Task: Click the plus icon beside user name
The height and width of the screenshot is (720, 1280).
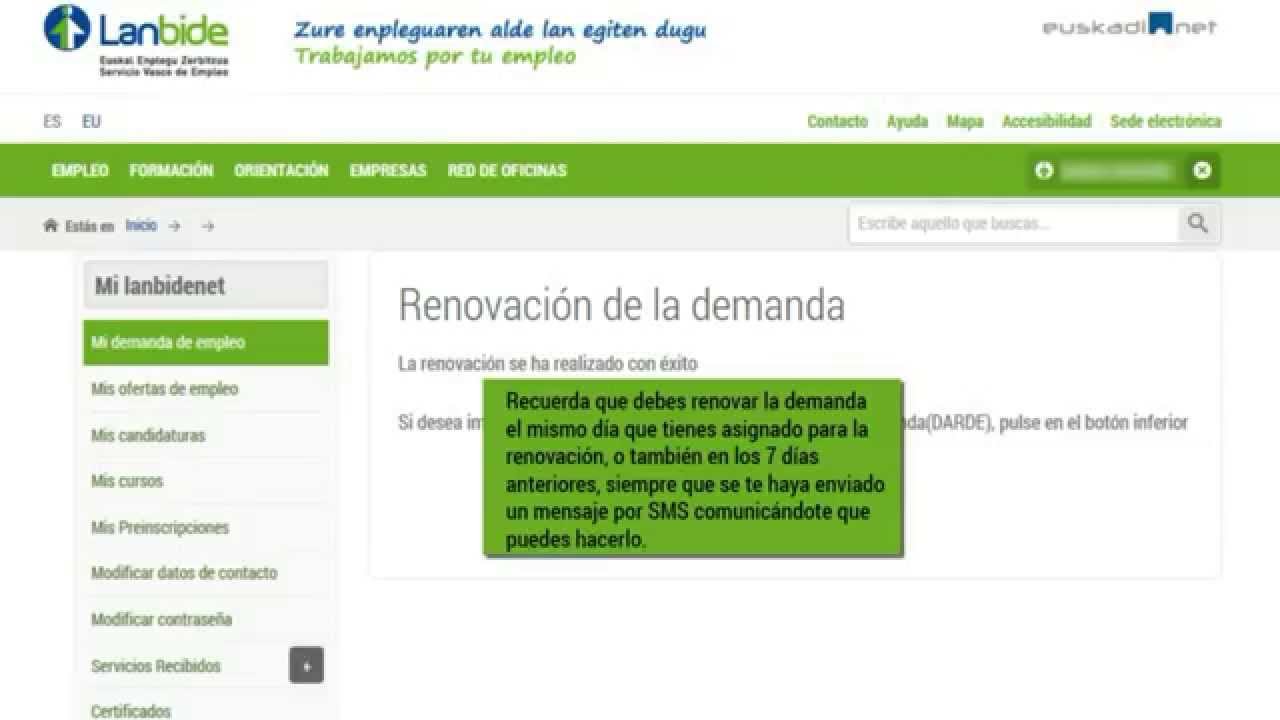Action: pos(1044,171)
